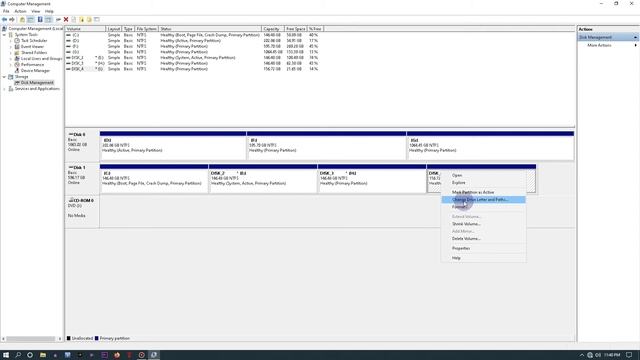This screenshot has width=640, height=360.
Task: Collapse the Storage tree node
Action: (x=4, y=77)
